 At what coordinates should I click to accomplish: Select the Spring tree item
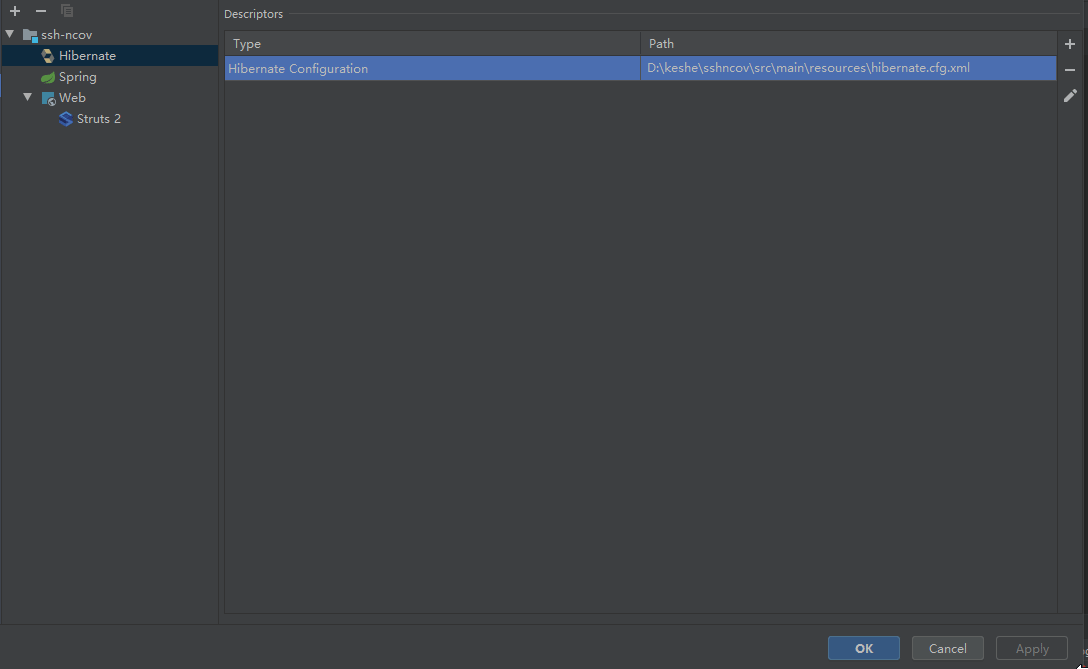78,77
